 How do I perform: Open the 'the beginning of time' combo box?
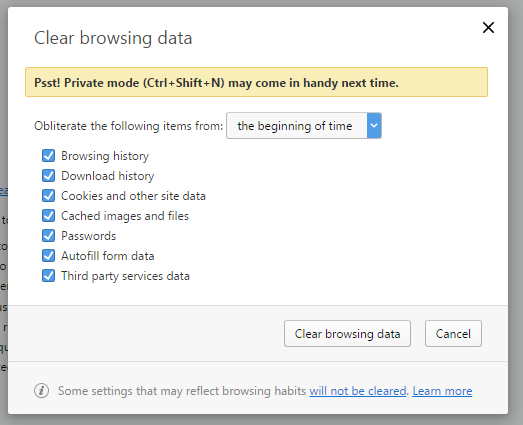pos(304,126)
